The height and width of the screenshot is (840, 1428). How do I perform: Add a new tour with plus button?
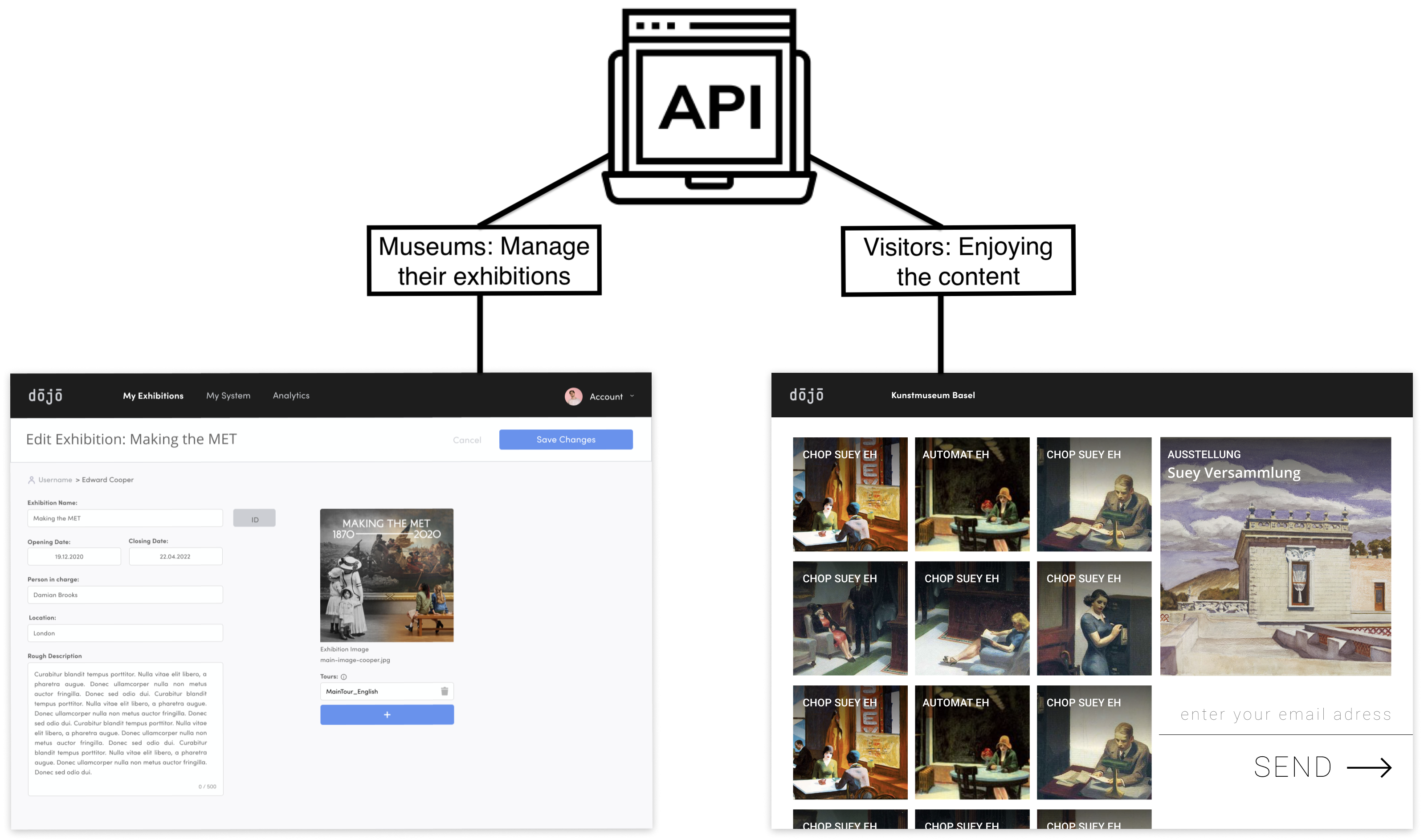coord(387,714)
